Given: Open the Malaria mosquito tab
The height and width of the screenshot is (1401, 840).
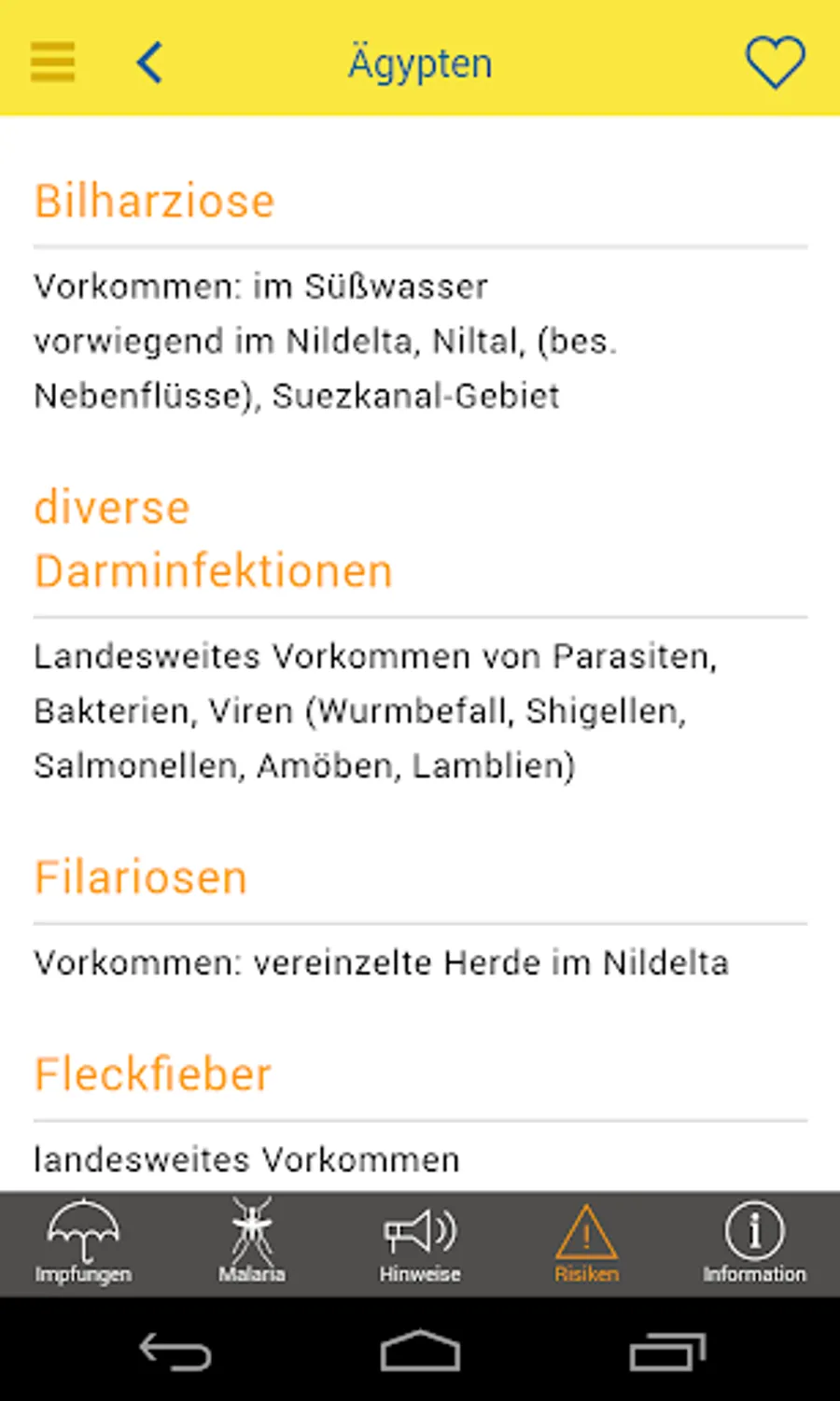Looking at the screenshot, I should coord(252,1242).
